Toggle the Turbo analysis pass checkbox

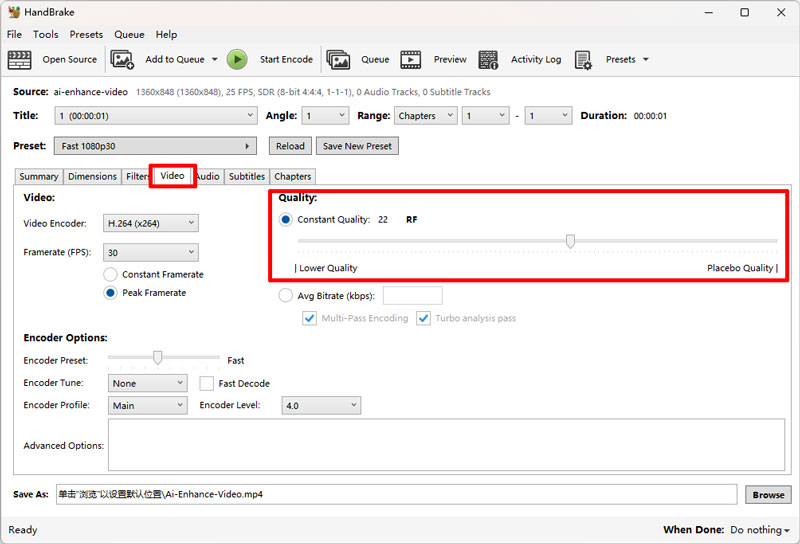[423, 318]
